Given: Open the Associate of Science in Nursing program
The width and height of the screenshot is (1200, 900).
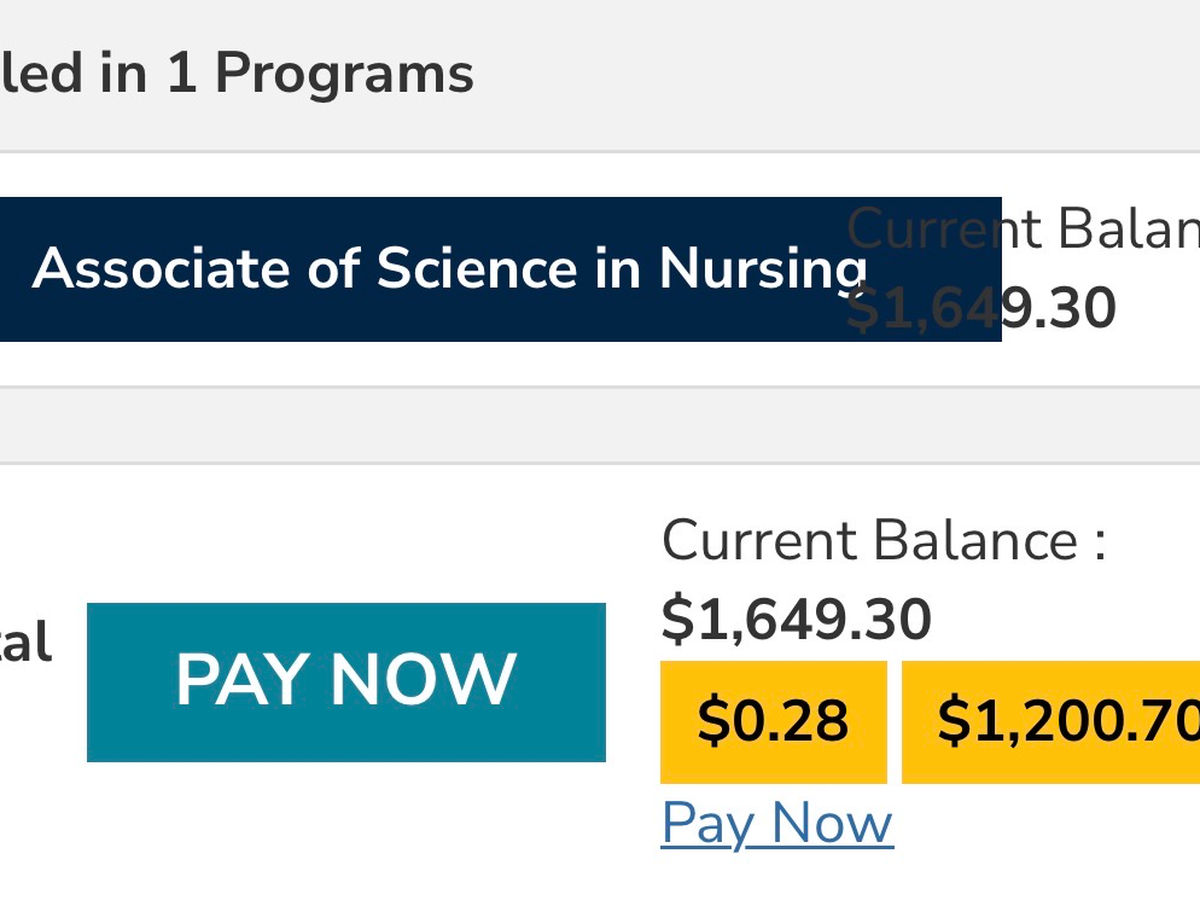Looking at the screenshot, I should tap(450, 269).
